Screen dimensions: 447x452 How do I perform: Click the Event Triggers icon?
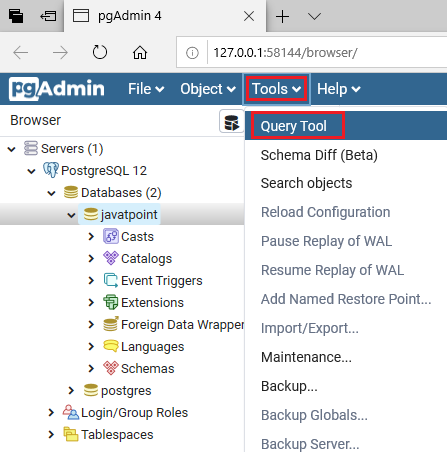coord(111,281)
